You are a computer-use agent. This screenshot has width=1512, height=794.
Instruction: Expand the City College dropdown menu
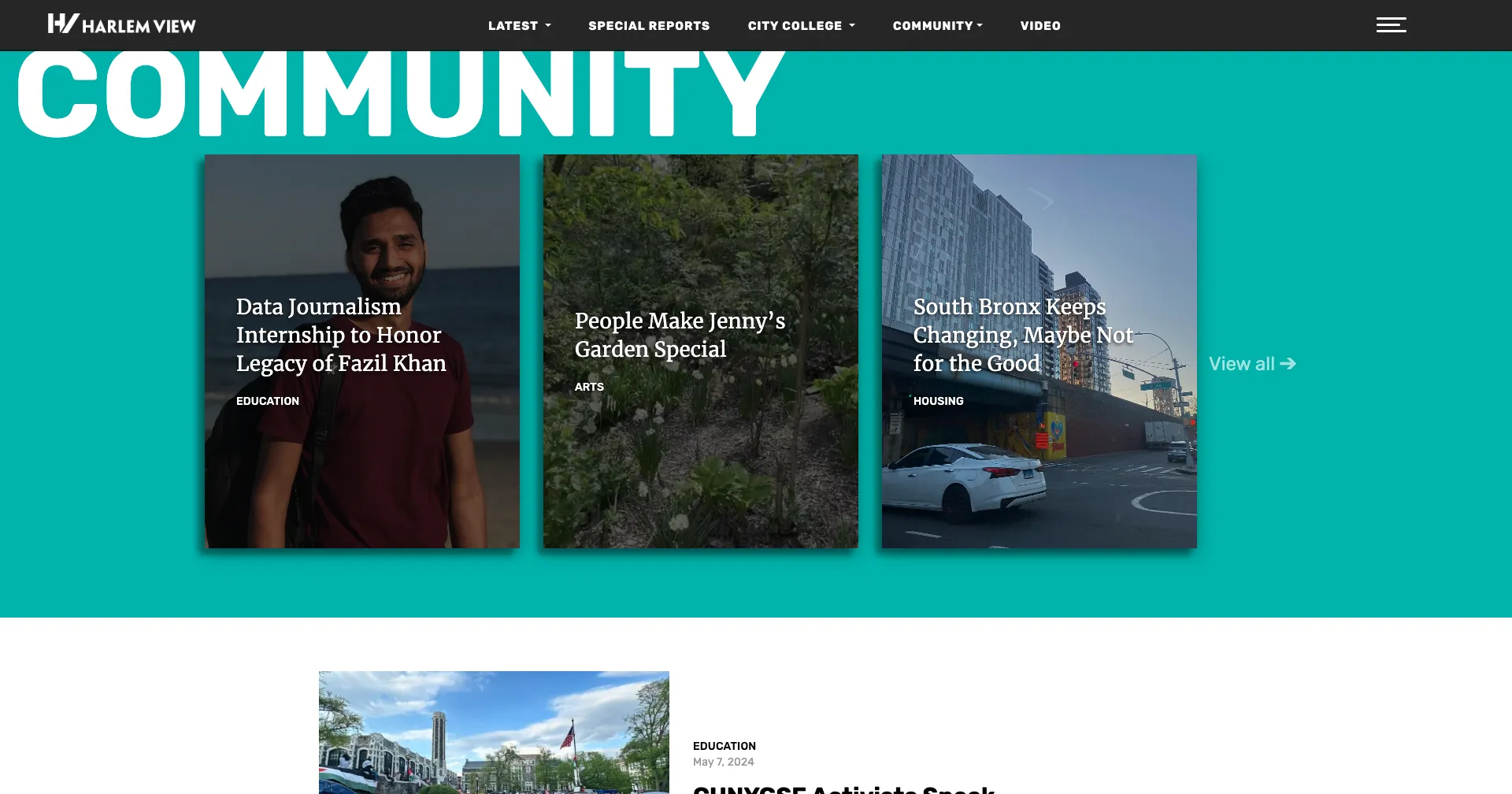(x=801, y=26)
